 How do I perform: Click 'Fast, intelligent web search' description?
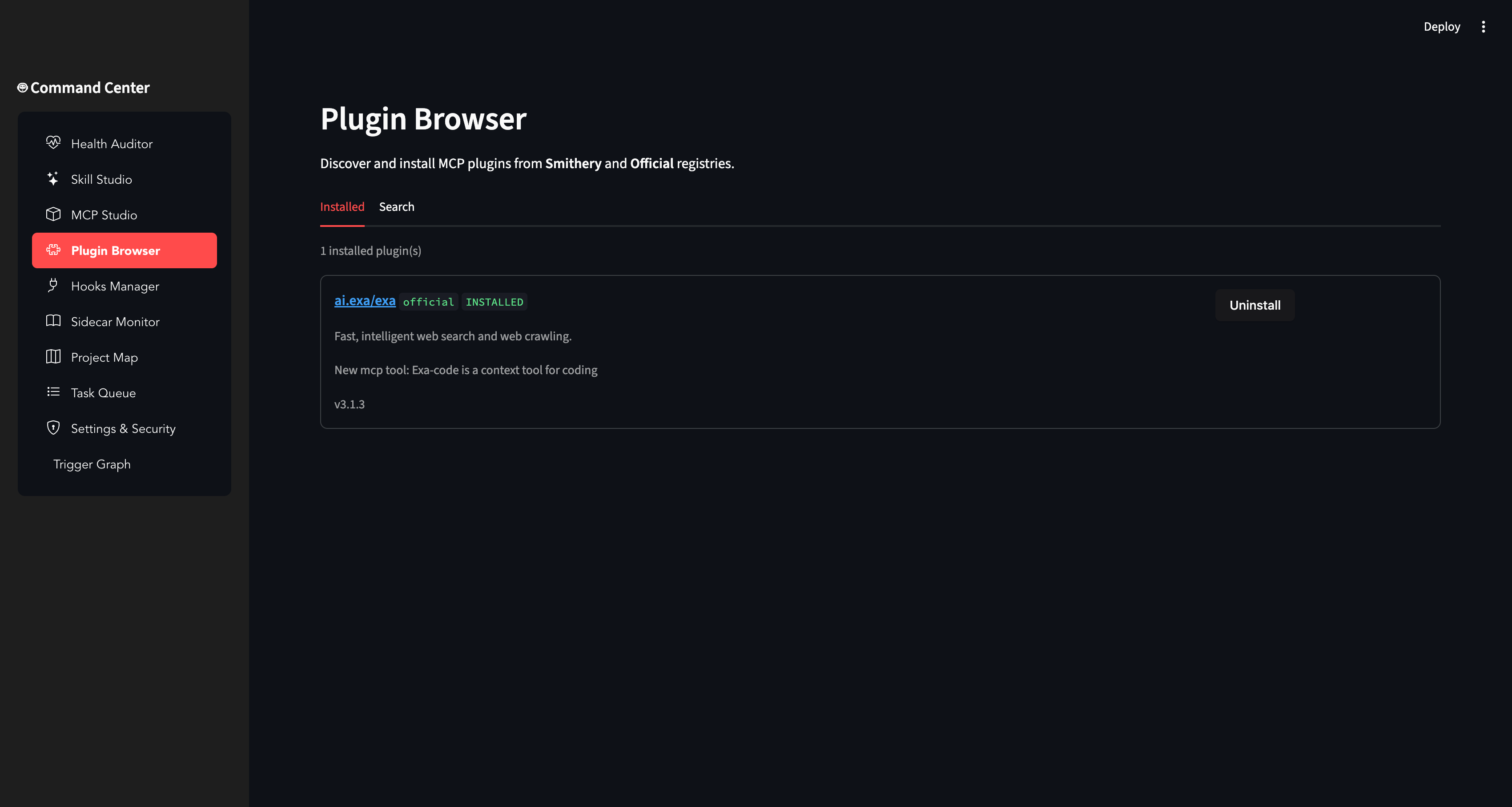(453, 336)
